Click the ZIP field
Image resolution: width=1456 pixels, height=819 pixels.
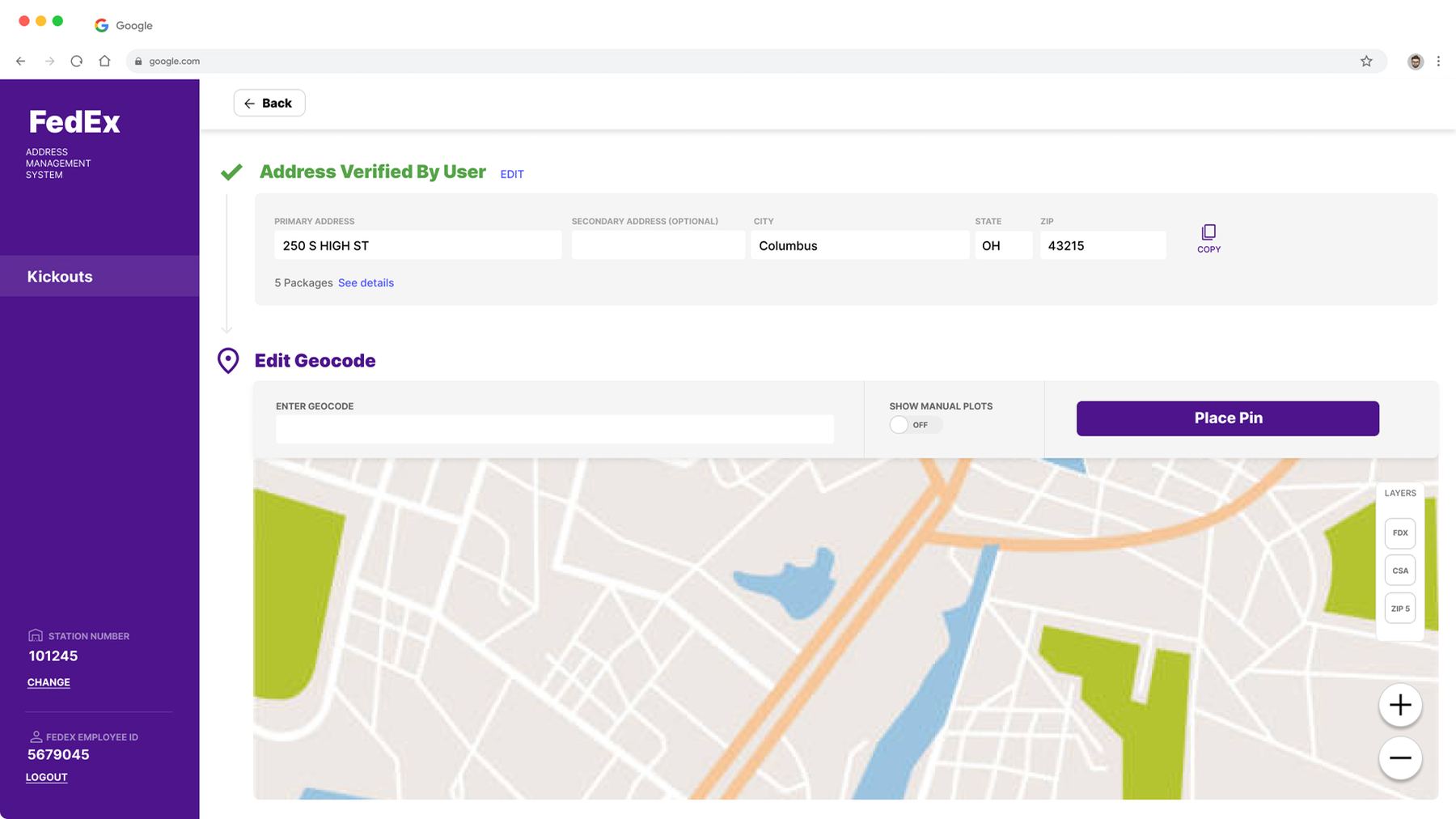click(x=1103, y=245)
